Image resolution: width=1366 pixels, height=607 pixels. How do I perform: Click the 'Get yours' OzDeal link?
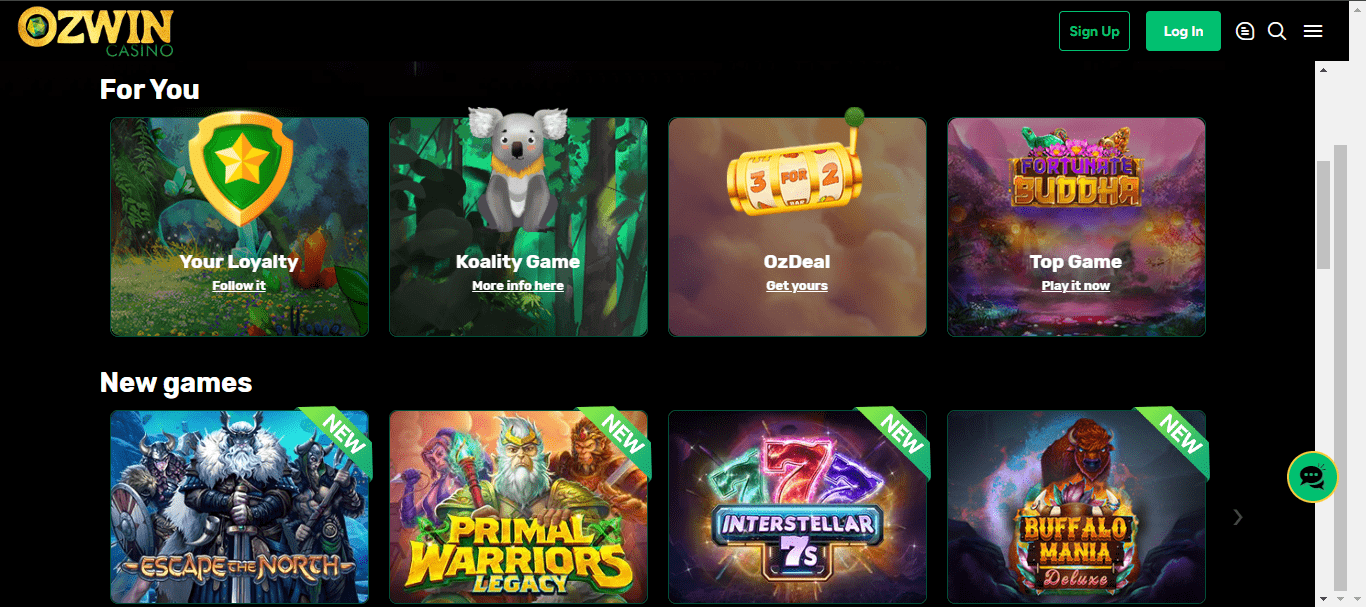click(x=797, y=286)
